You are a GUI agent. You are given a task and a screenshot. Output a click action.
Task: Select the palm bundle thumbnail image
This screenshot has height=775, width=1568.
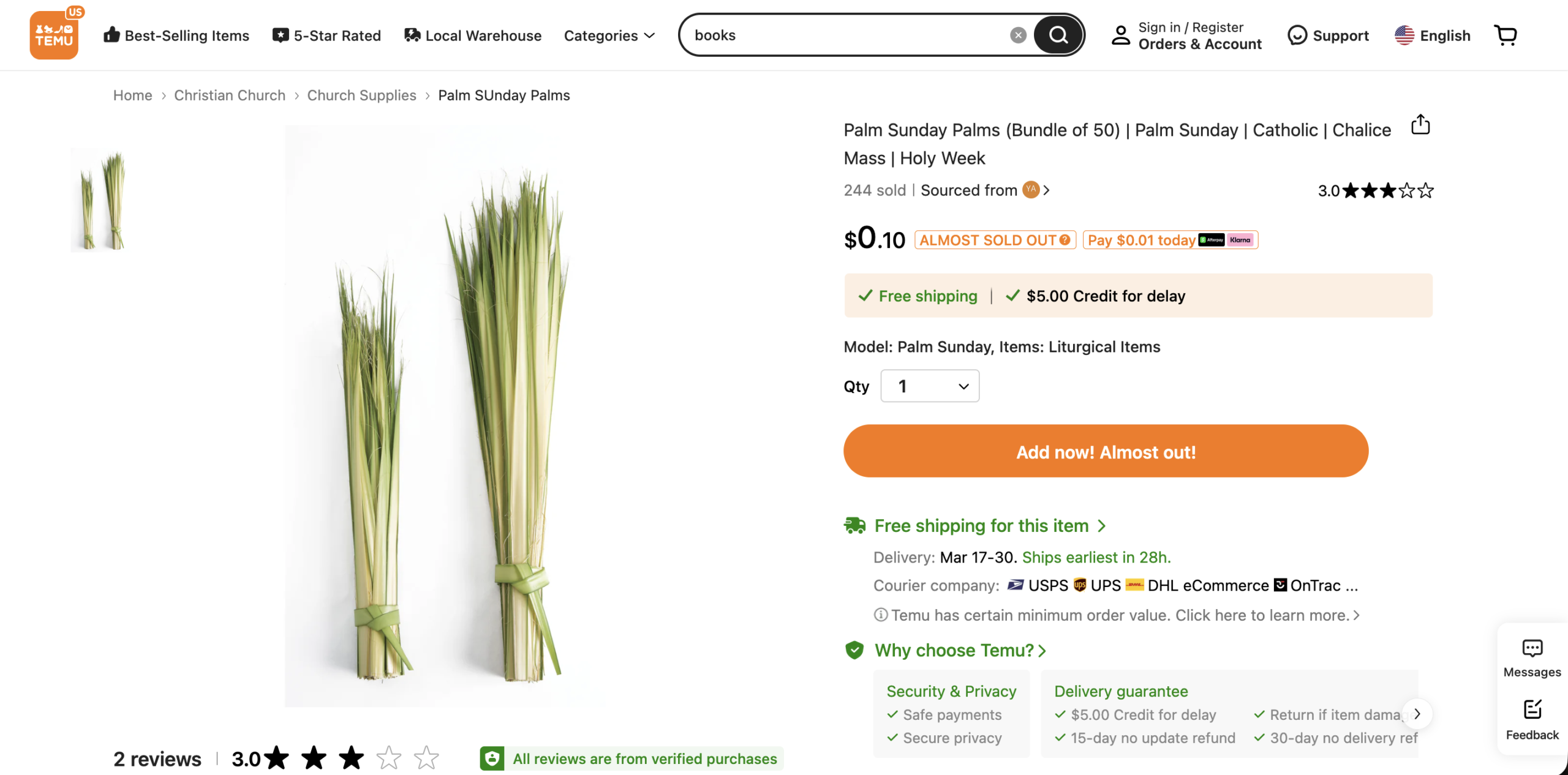(98, 200)
